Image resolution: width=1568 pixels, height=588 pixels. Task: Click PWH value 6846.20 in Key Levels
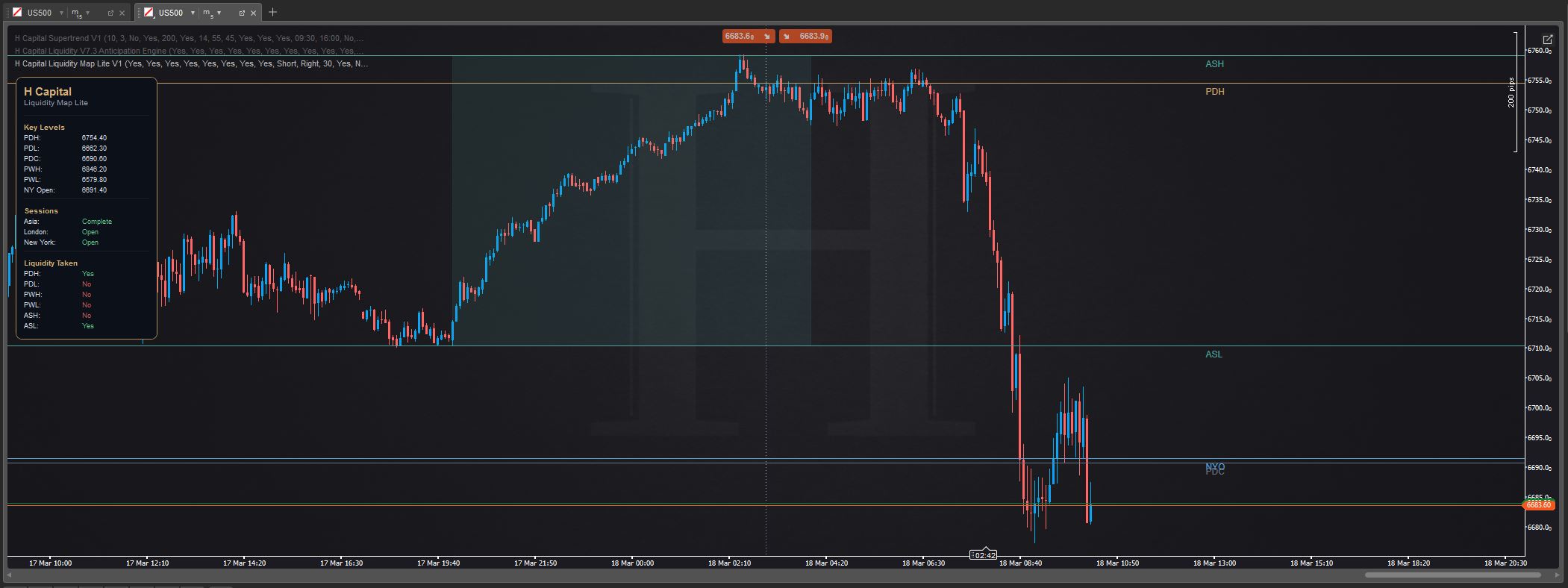[x=94, y=169]
